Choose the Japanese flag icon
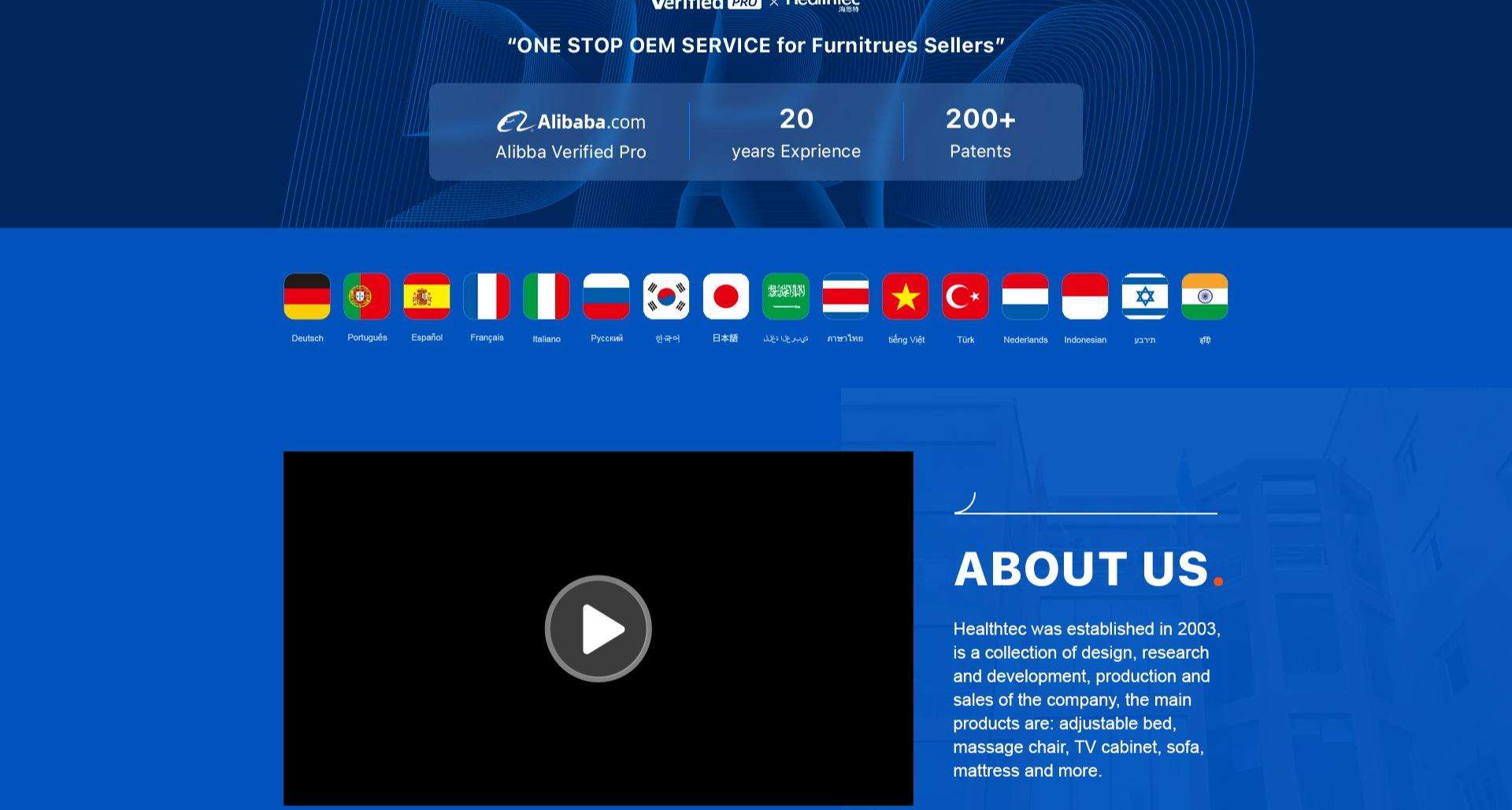Viewport: 1512px width, 810px height. pos(726,297)
